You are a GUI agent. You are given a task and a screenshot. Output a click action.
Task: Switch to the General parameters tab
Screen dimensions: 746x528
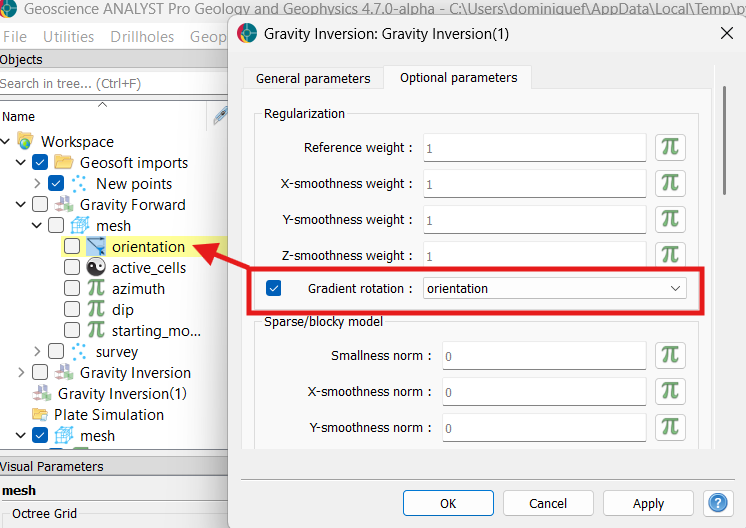point(313,78)
